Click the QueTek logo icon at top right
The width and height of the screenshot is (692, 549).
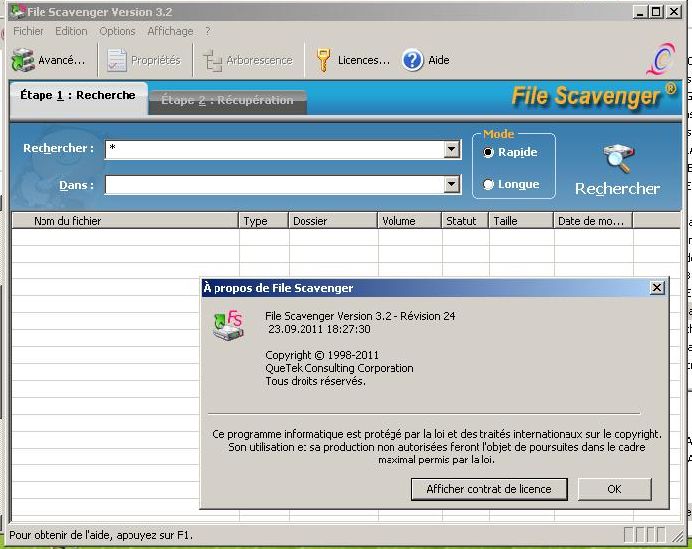pos(662,59)
